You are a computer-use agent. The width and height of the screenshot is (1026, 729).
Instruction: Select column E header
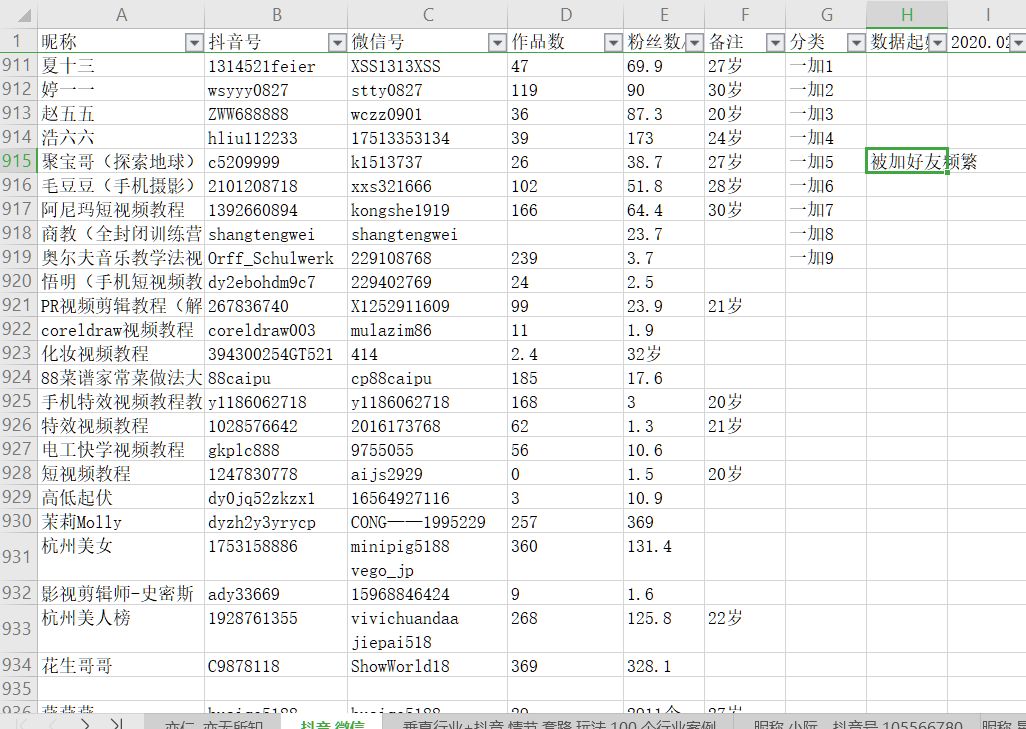coord(664,14)
